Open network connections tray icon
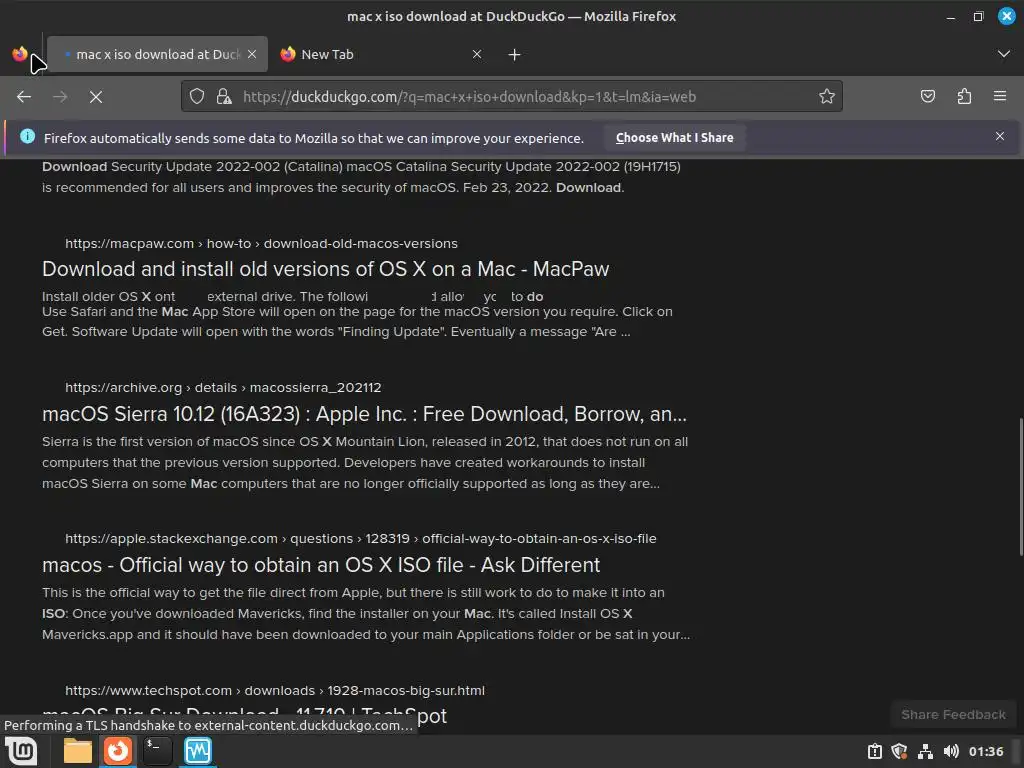 [925, 752]
